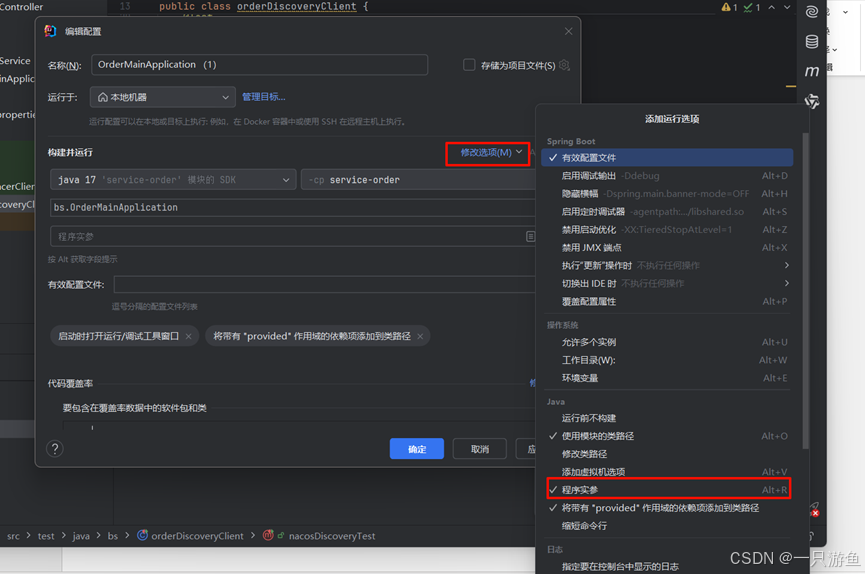Select 指定要在控制台中显示的日志 menu item

(x=667, y=566)
